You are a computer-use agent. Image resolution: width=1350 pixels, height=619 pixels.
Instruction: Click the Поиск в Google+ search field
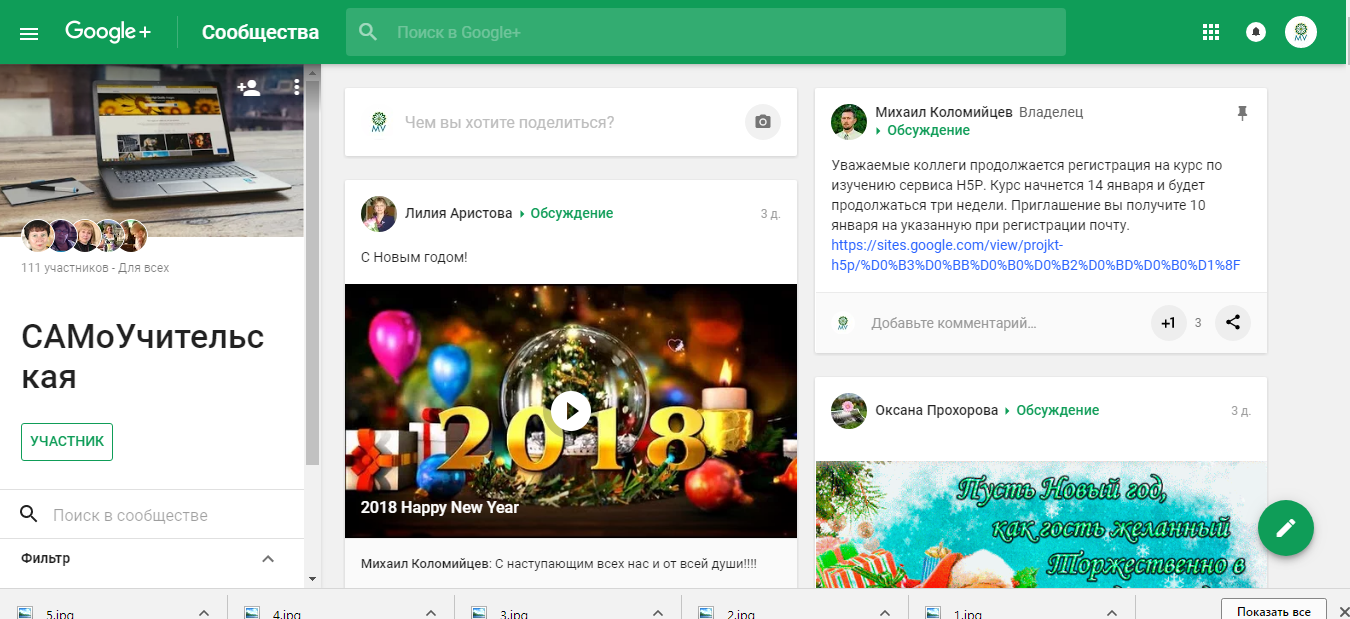click(706, 32)
